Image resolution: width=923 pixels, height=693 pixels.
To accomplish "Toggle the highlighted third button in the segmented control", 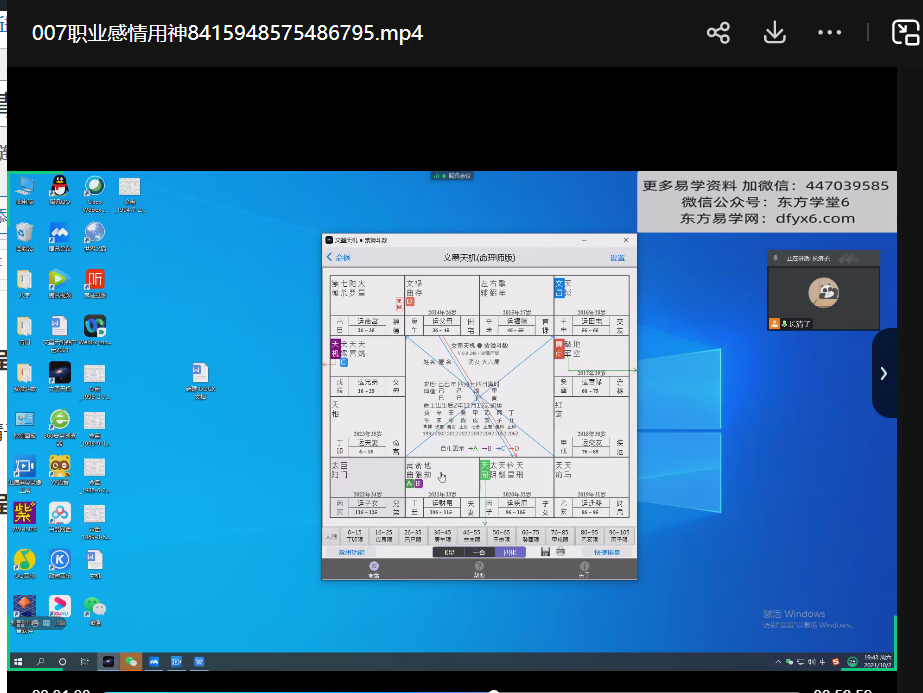I will [x=509, y=552].
